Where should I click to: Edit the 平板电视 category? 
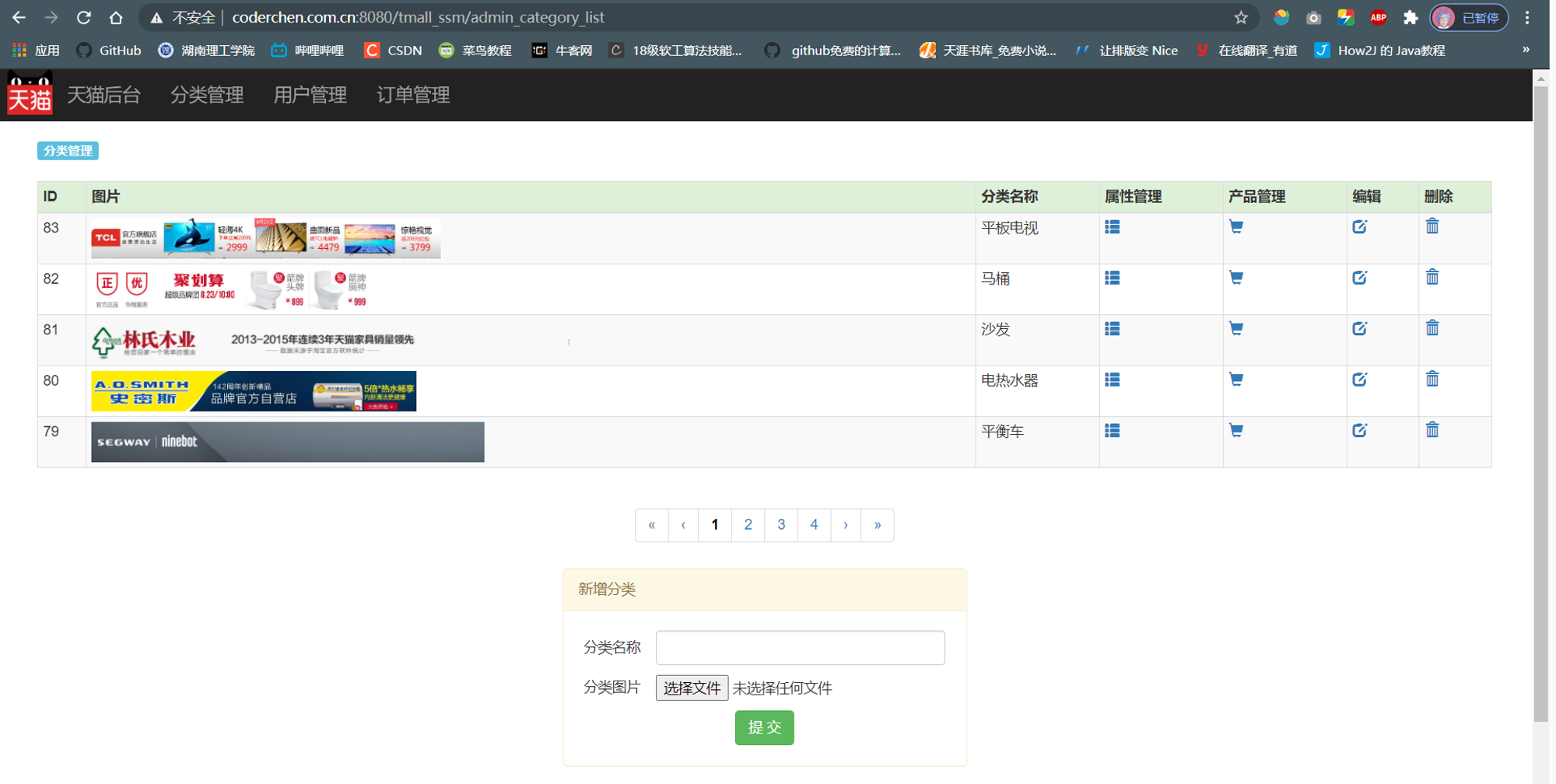[x=1359, y=227]
